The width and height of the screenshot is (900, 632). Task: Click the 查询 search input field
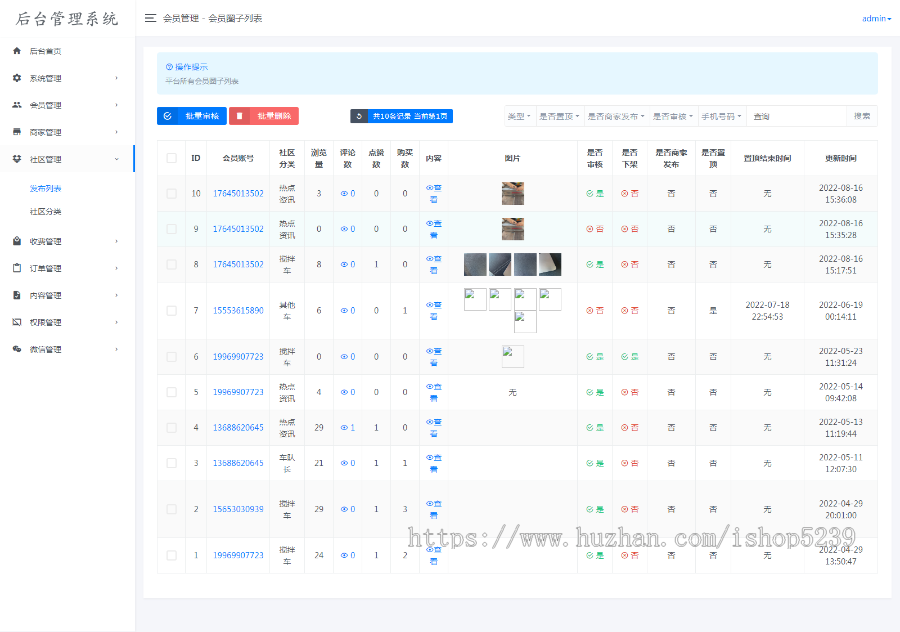coord(796,116)
